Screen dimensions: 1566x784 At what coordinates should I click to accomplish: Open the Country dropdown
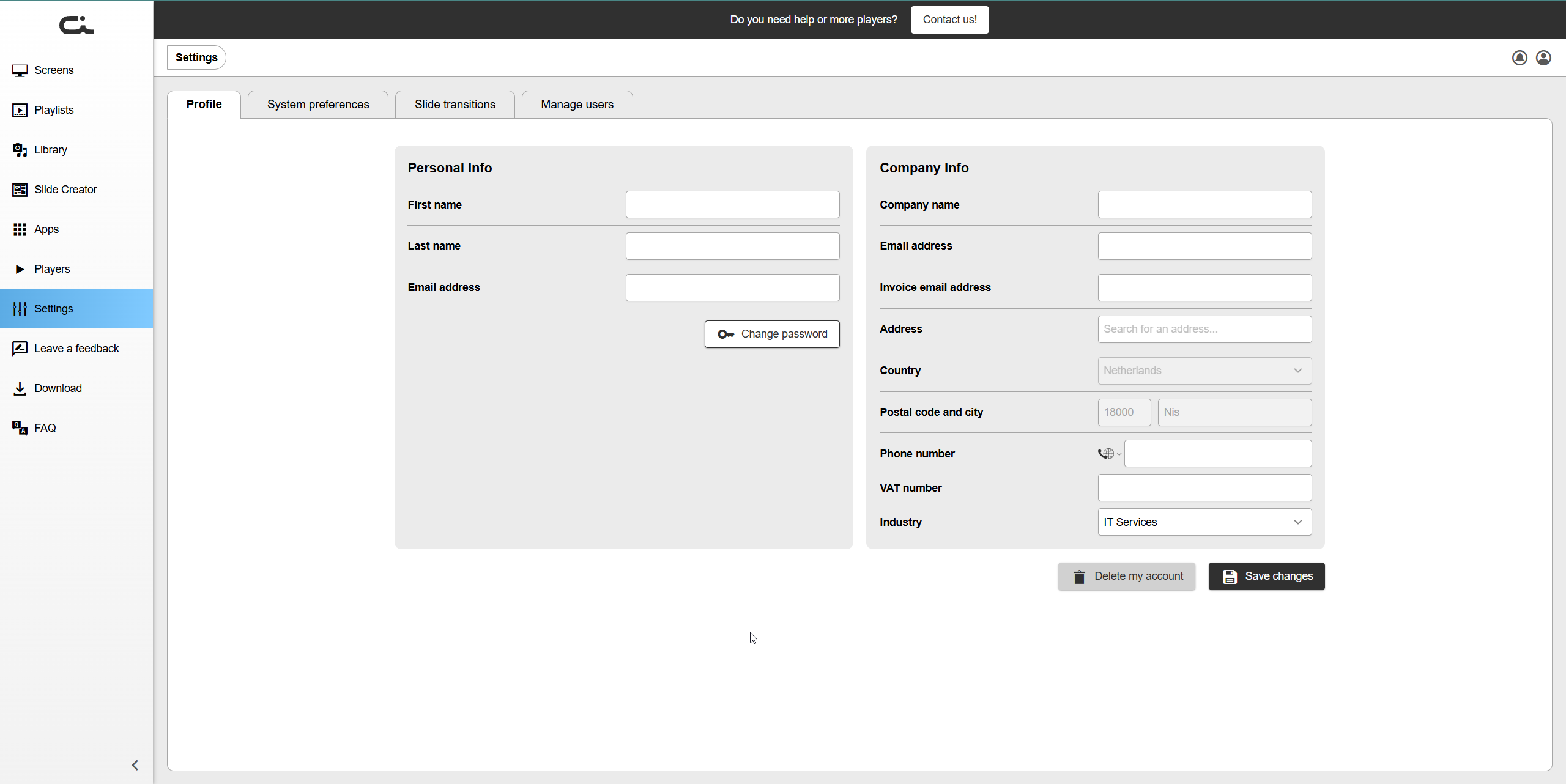1204,371
